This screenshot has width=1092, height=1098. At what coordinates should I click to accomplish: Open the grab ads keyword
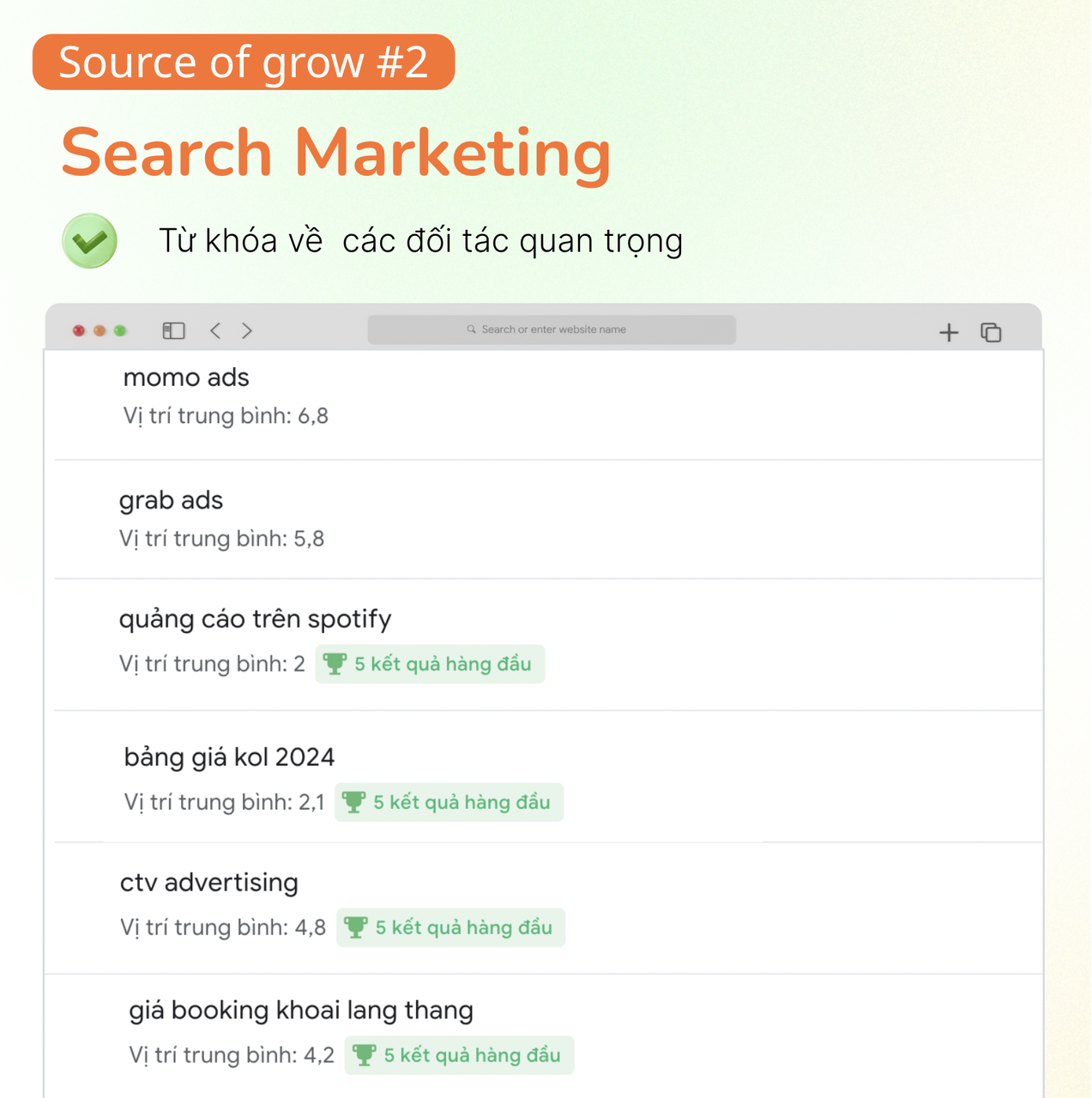click(171, 500)
